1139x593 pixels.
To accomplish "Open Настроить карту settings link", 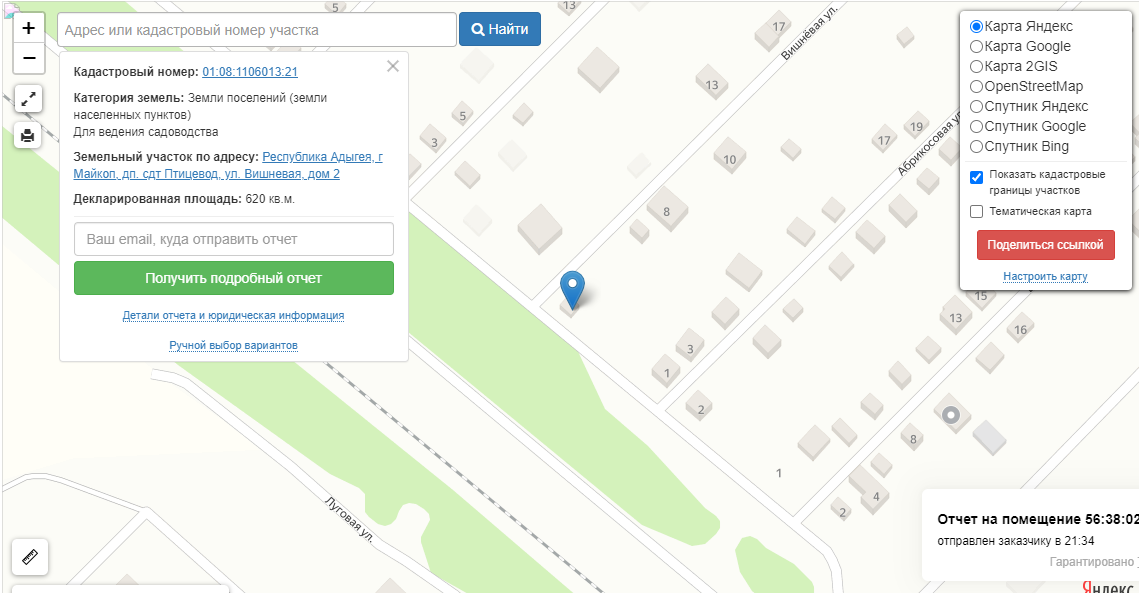I will pos(1045,276).
